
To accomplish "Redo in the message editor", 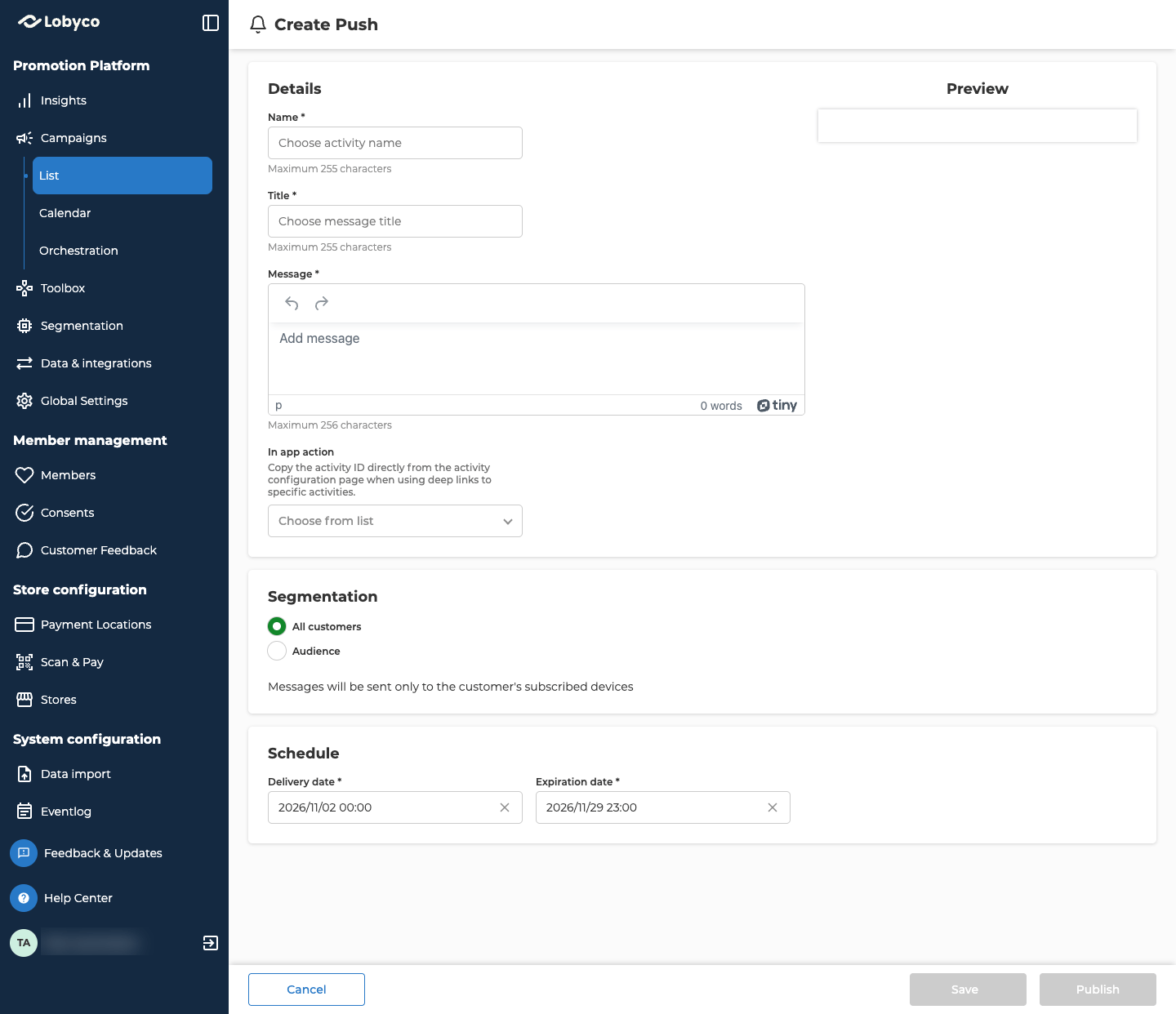I will point(322,303).
